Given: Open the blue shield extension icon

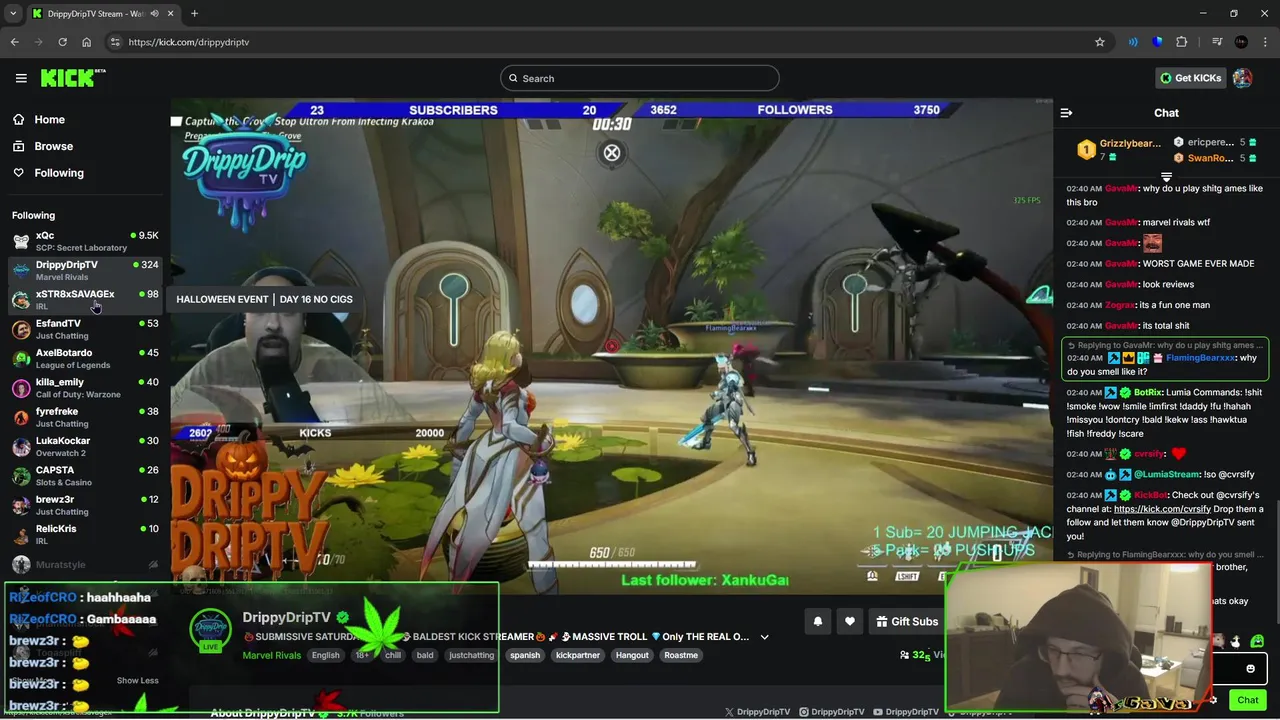Looking at the screenshot, I should [1157, 42].
